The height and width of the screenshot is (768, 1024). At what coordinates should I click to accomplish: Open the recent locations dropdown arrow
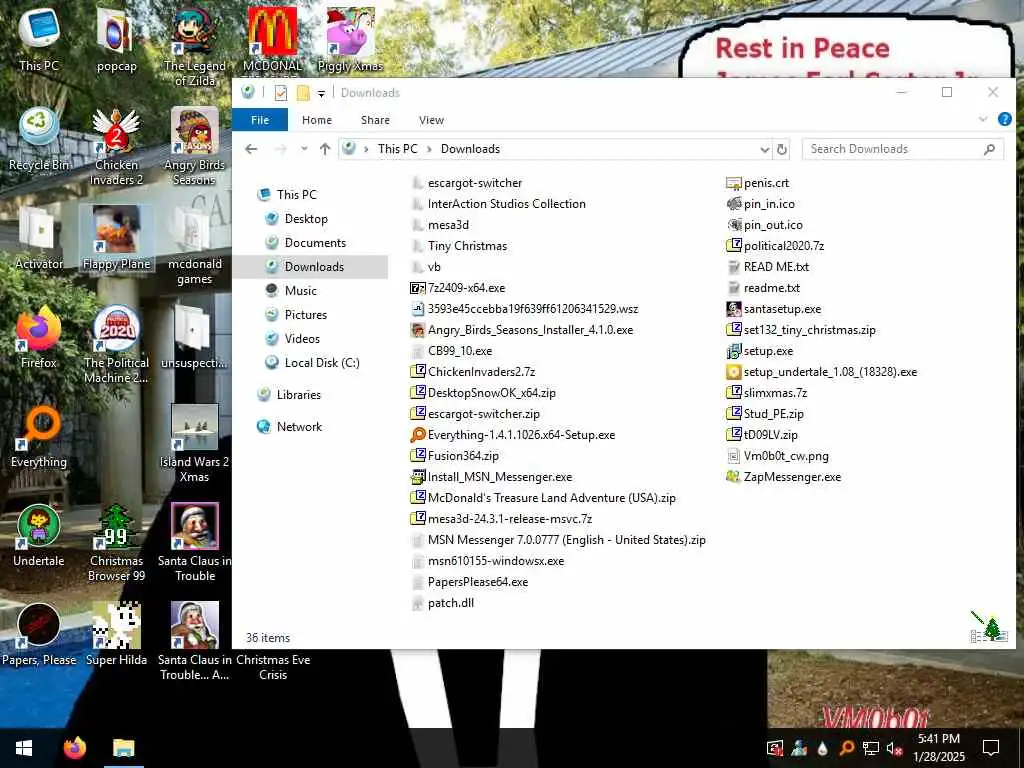point(304,149)
